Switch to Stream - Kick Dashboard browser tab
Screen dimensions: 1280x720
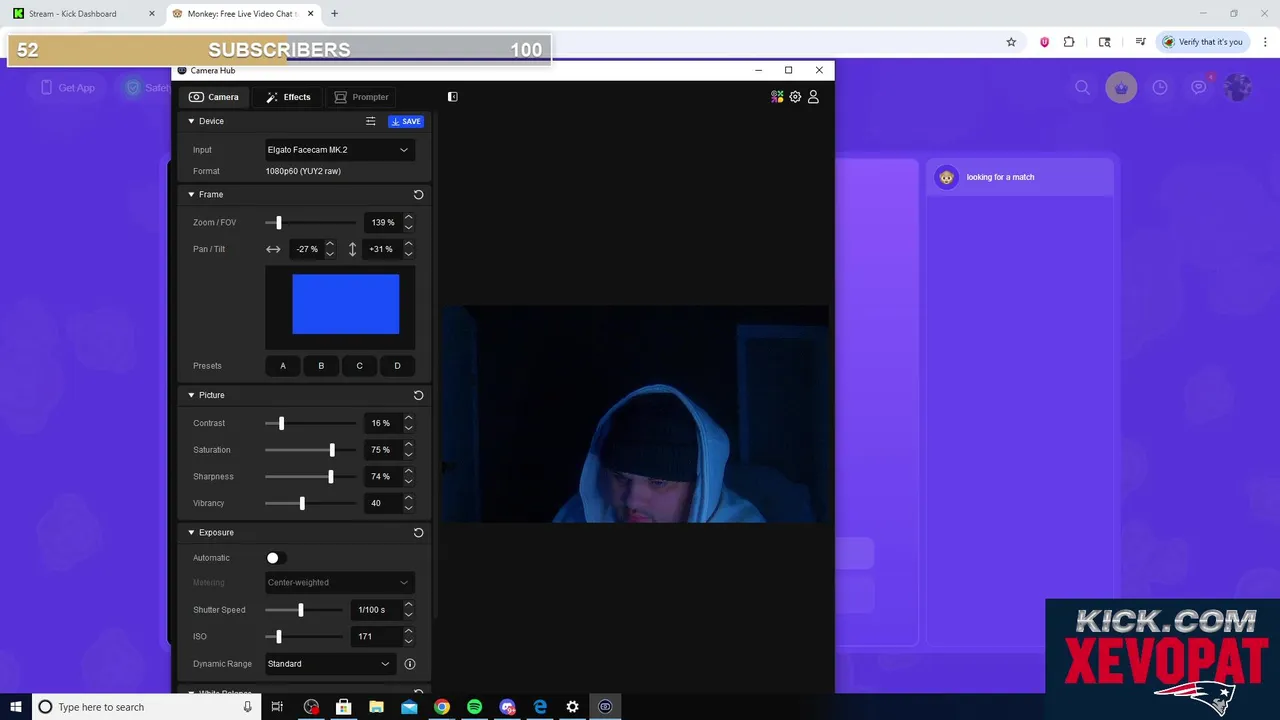83,14
